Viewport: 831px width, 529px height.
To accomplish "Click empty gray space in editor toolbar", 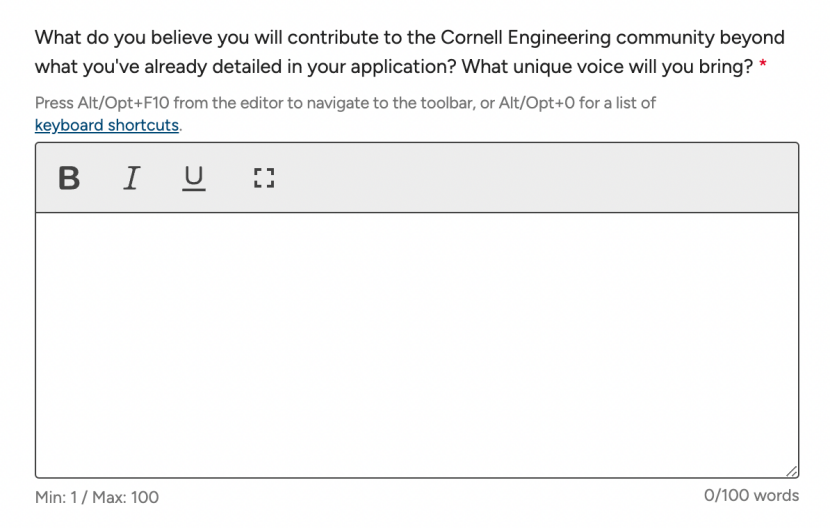I will click(x=530, y=178).
